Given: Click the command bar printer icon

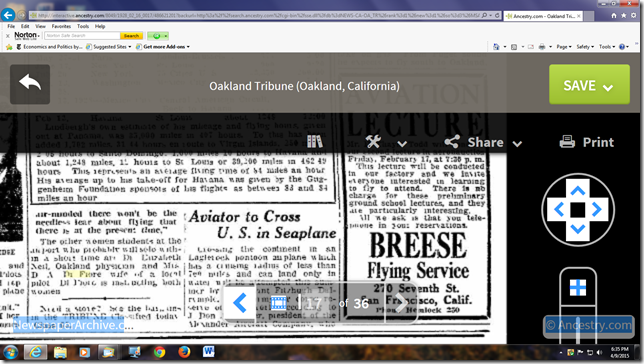Looking at the screenshot, I should (x=542, y=47).
